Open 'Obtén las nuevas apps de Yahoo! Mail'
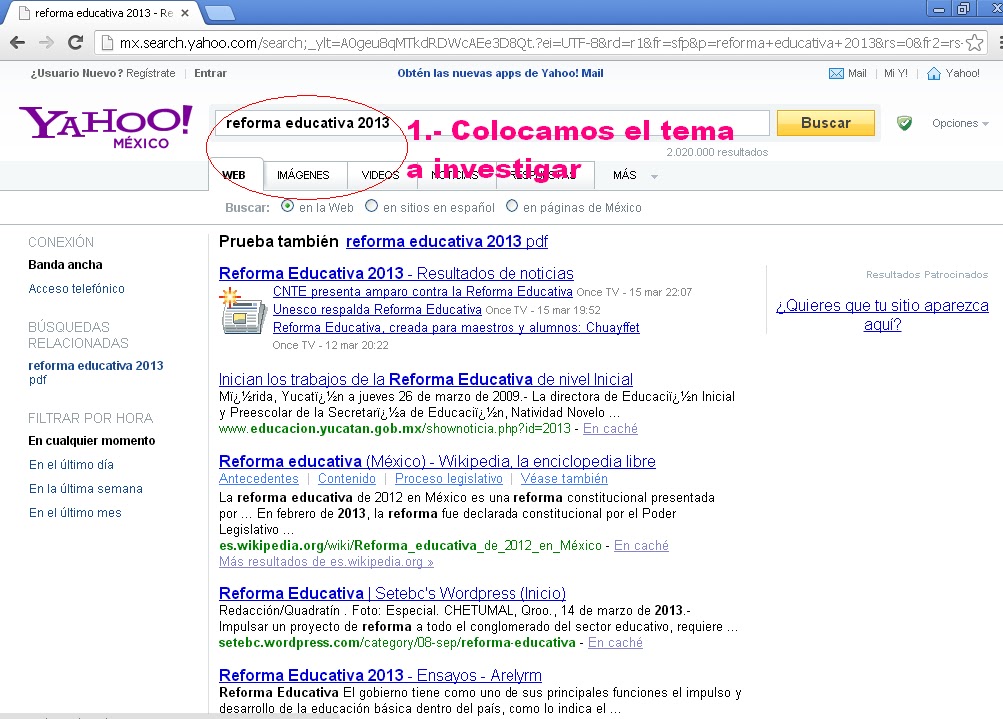The height and width of the screenshot is (719, 1003). point(500,74)
